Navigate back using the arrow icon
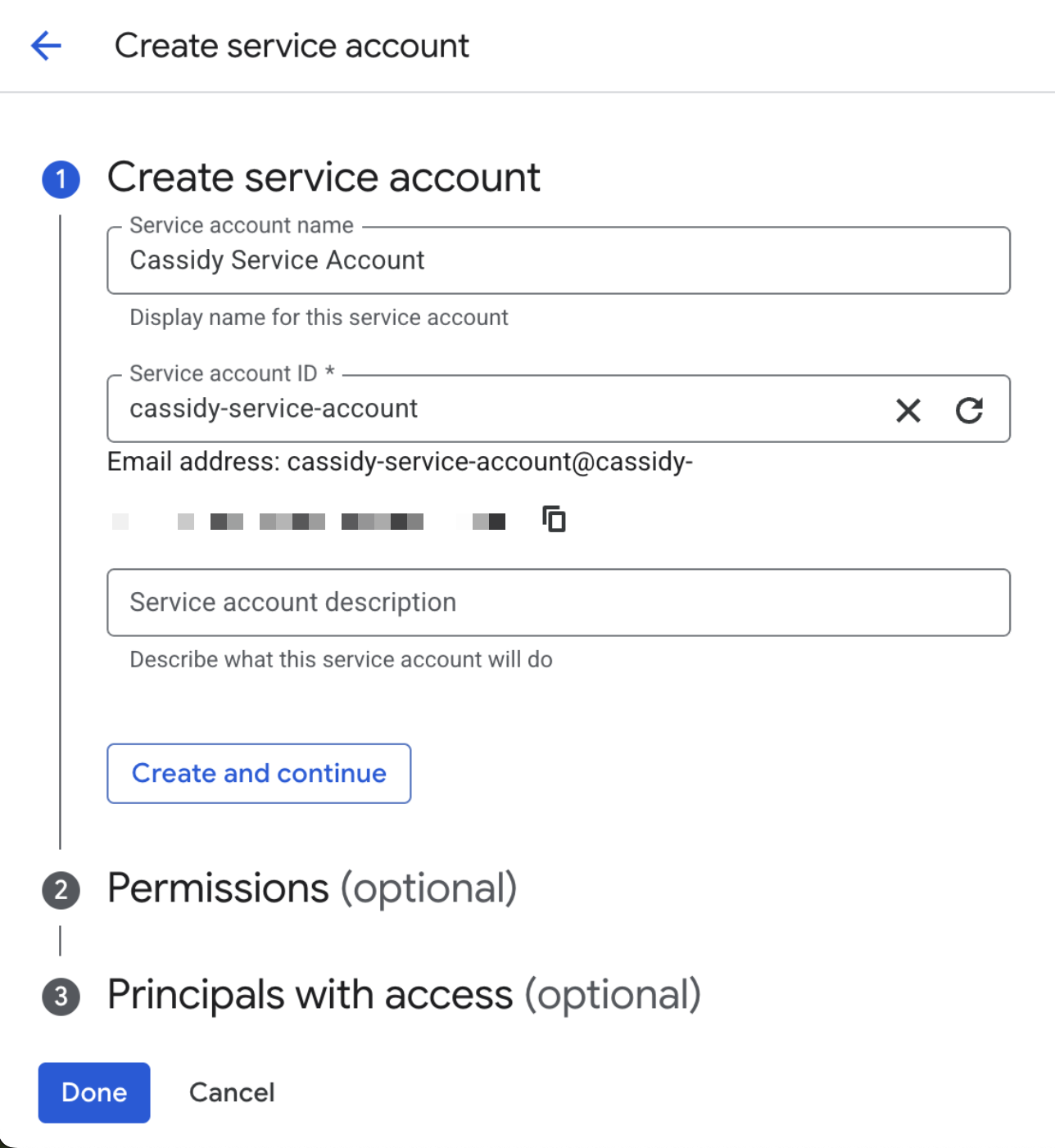1055x1148 pixels. 47,45
